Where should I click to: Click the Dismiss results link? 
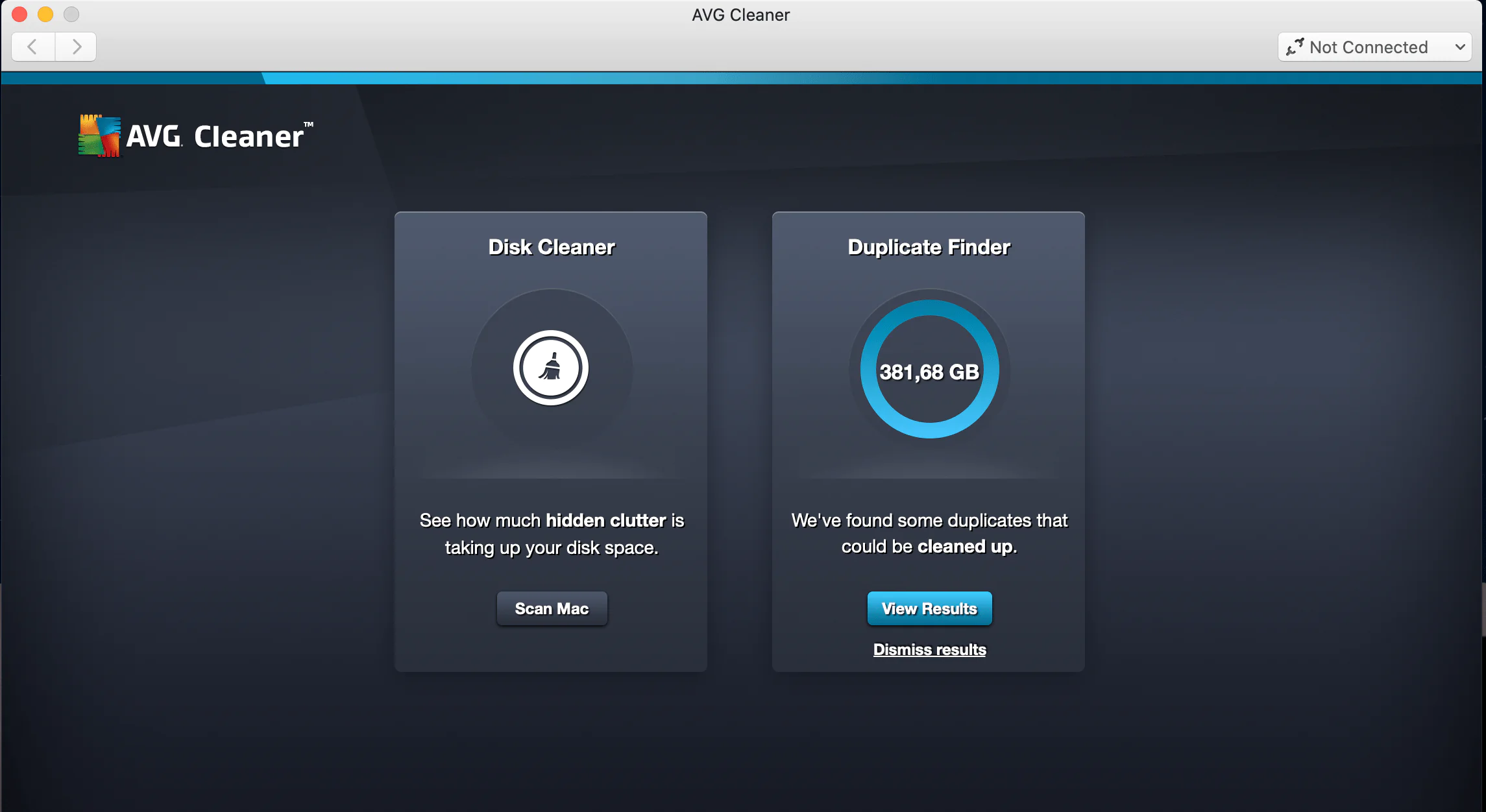click(x=929, y=649)
